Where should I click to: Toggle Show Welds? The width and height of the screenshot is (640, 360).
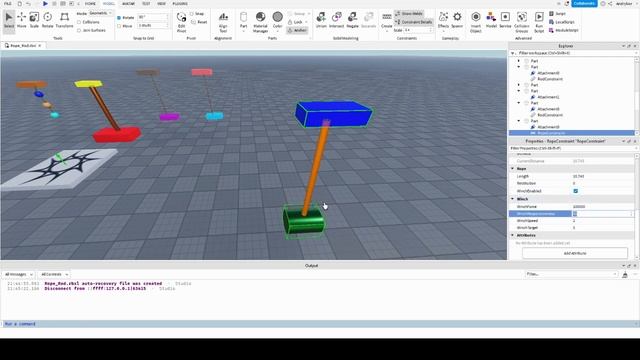tap(409, 14)
